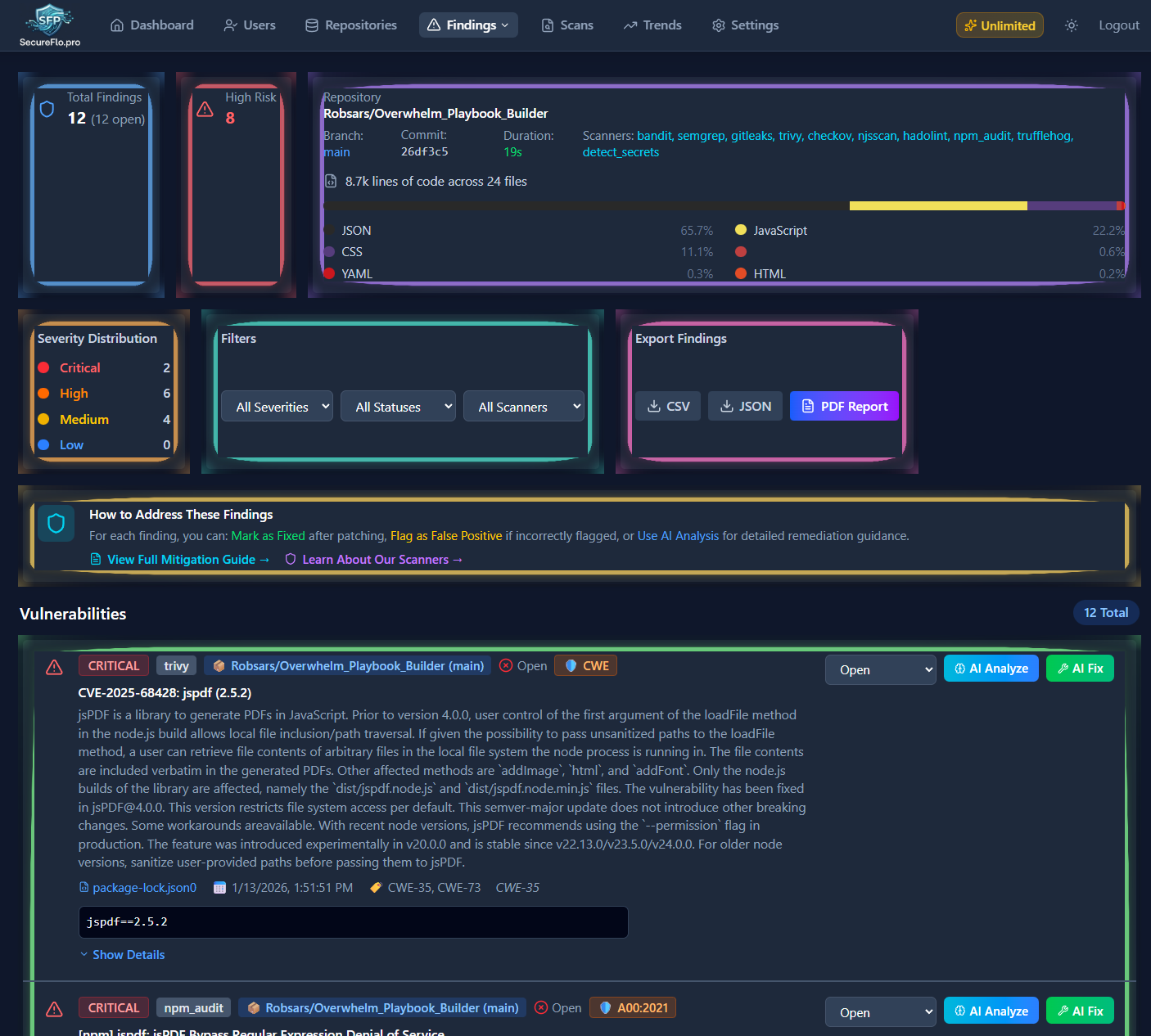The image size is (1151, 1036).
Task: Open the All Severities filter dropdown
Action: (278, 407)
